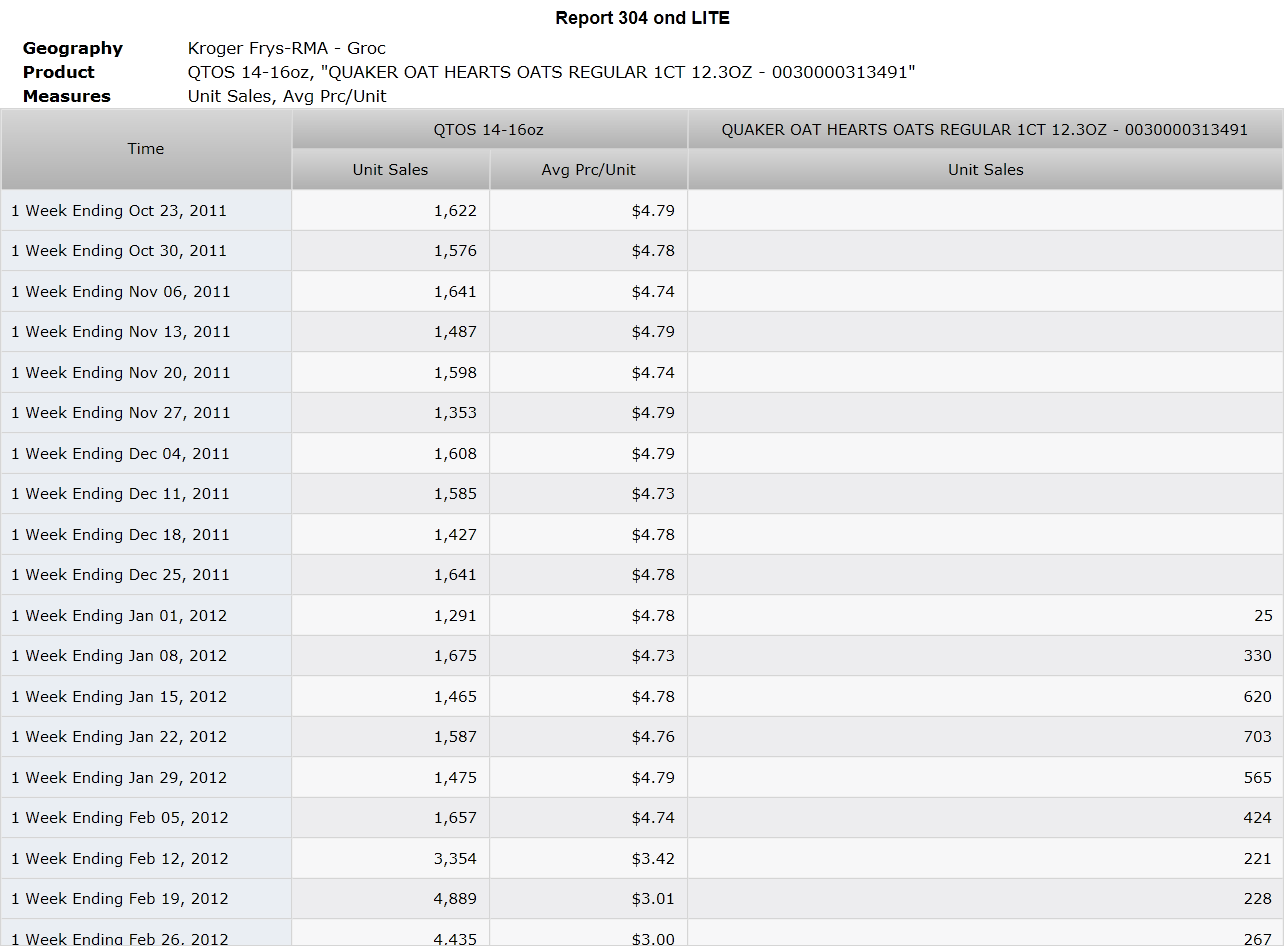This screenshot has width=1284, height=946.
Task: Click the Oat Hearts unit sales value 620
Action: [1258, 697]
